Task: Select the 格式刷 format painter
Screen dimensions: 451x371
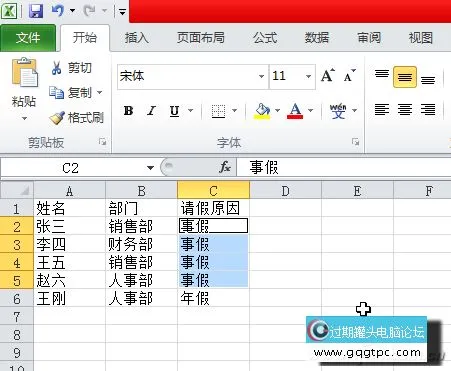Action: coord(77,117)
